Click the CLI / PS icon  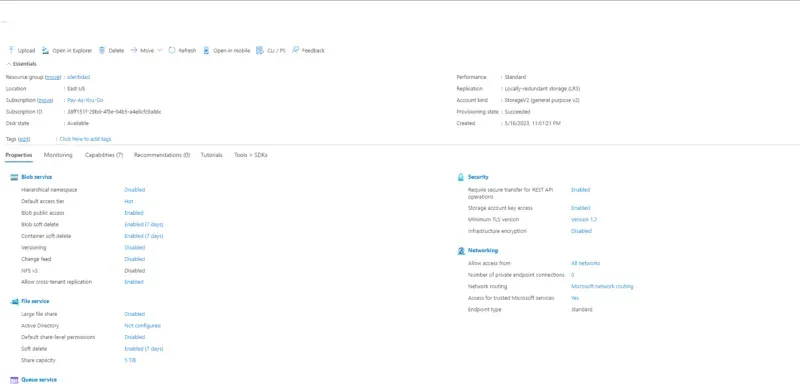(x=260, y=50)
